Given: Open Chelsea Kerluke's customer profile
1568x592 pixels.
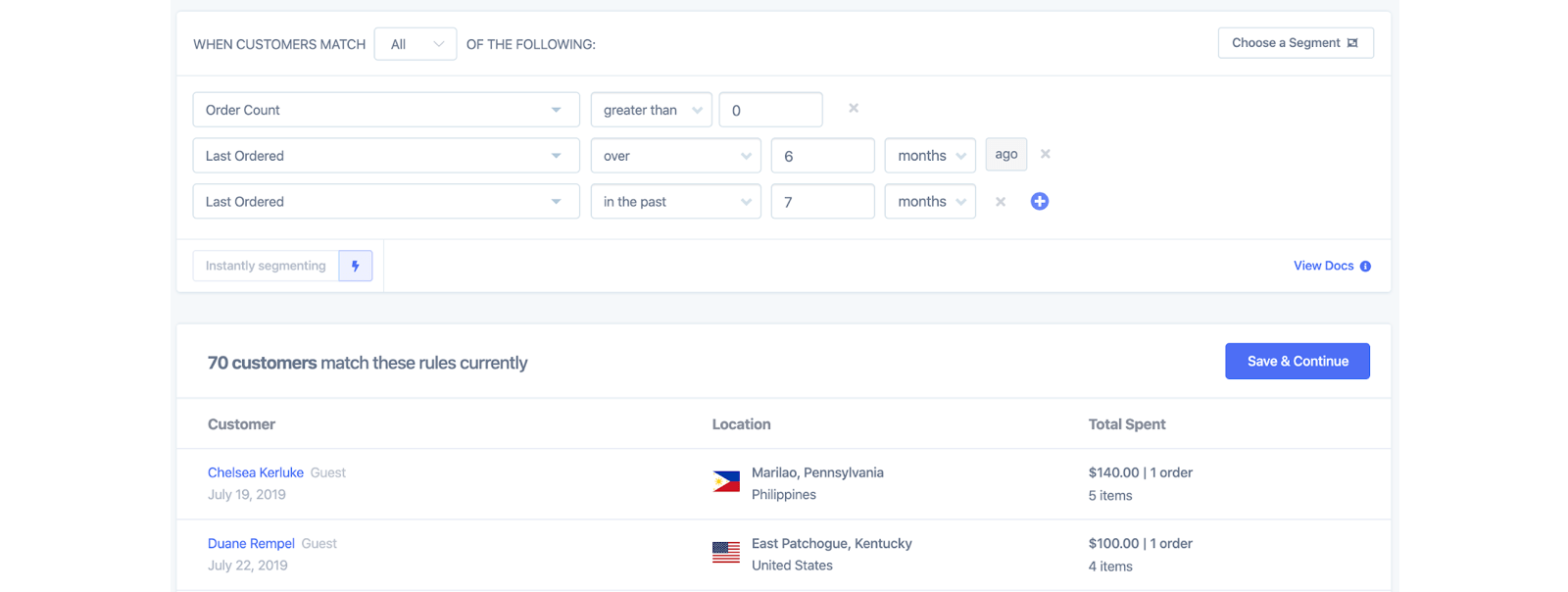Looking at the screenshot, I should pyautogui.click(x=256, y=472).
